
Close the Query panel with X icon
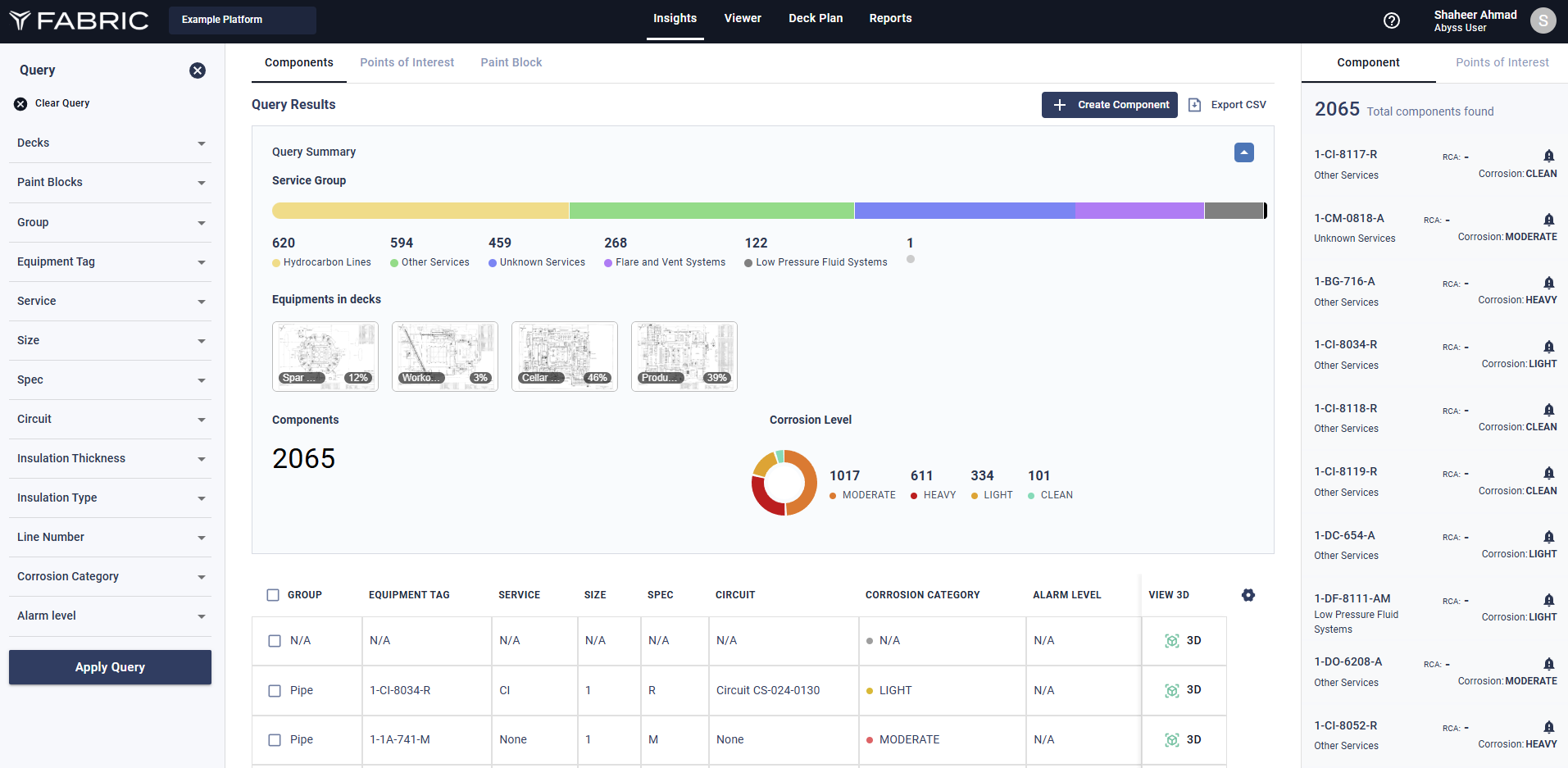pos(198,70)
